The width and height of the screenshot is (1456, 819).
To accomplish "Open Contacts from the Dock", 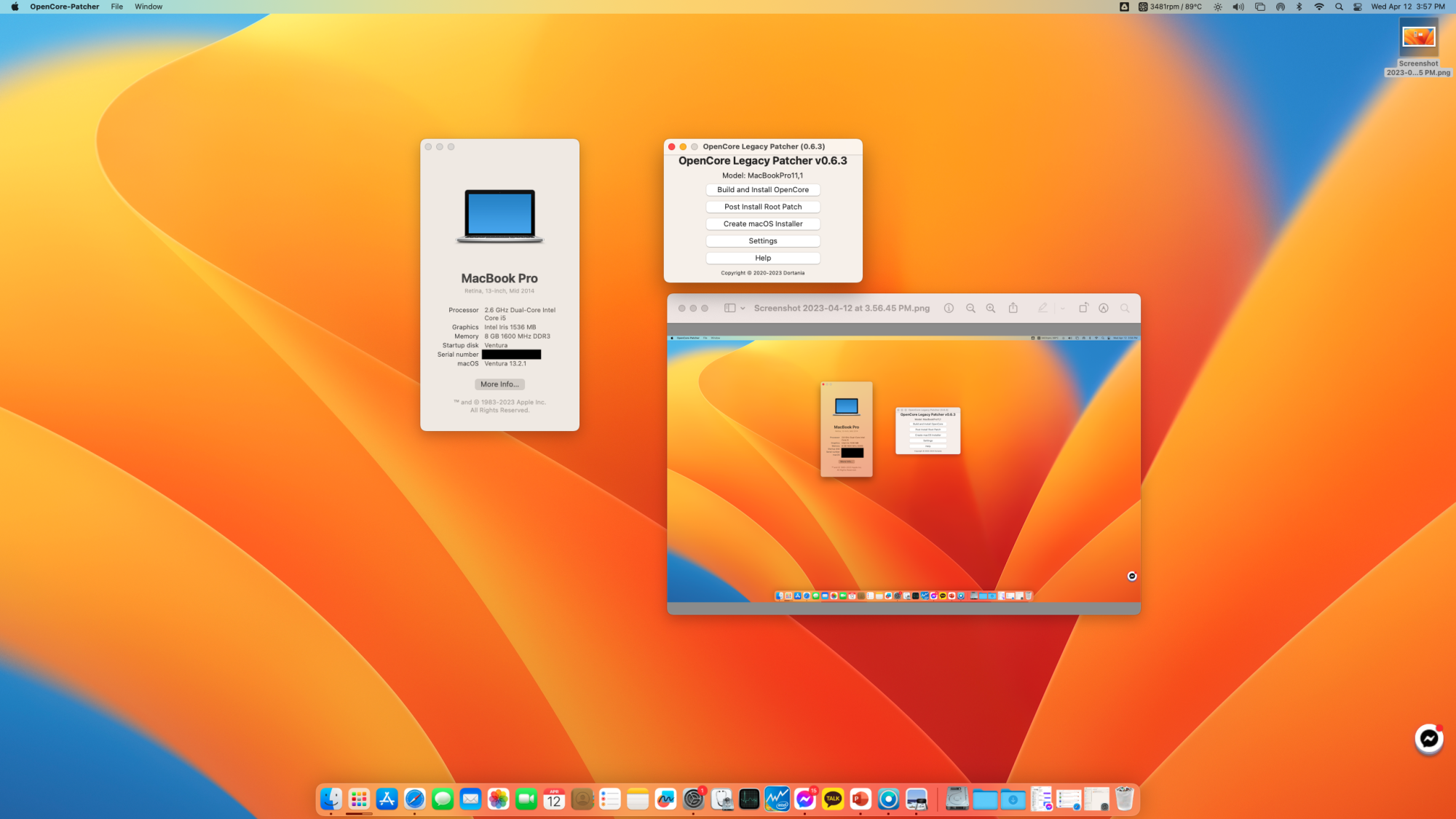I will point(582,799).
